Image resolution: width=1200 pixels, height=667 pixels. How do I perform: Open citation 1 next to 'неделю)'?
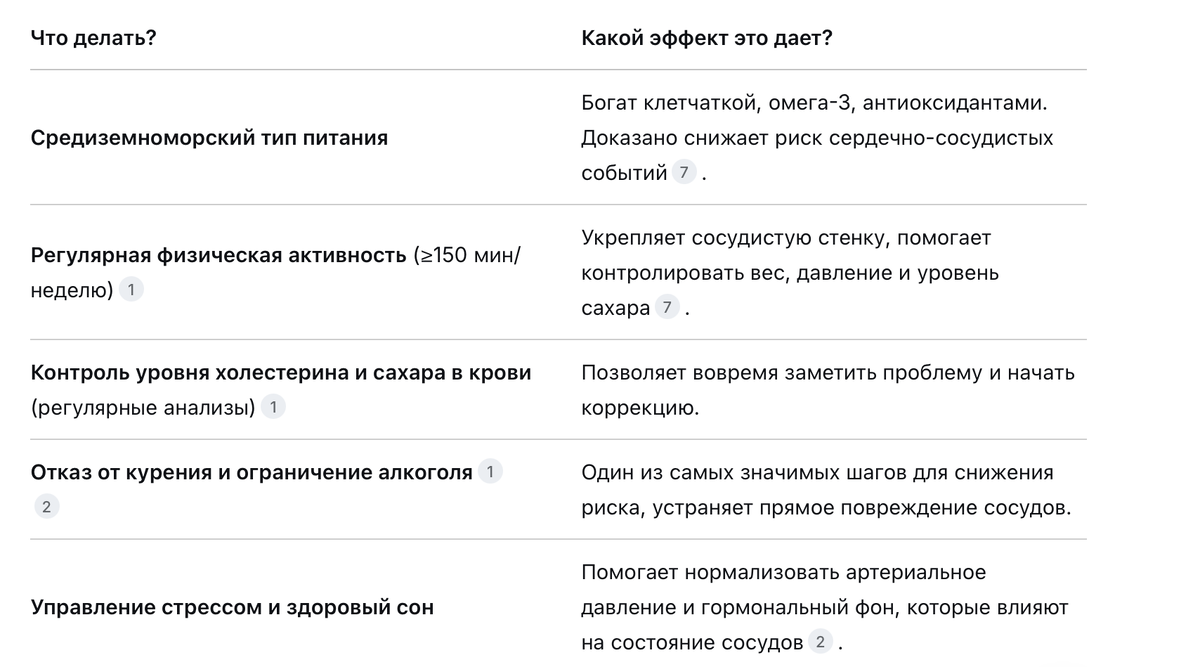(131, 290)
